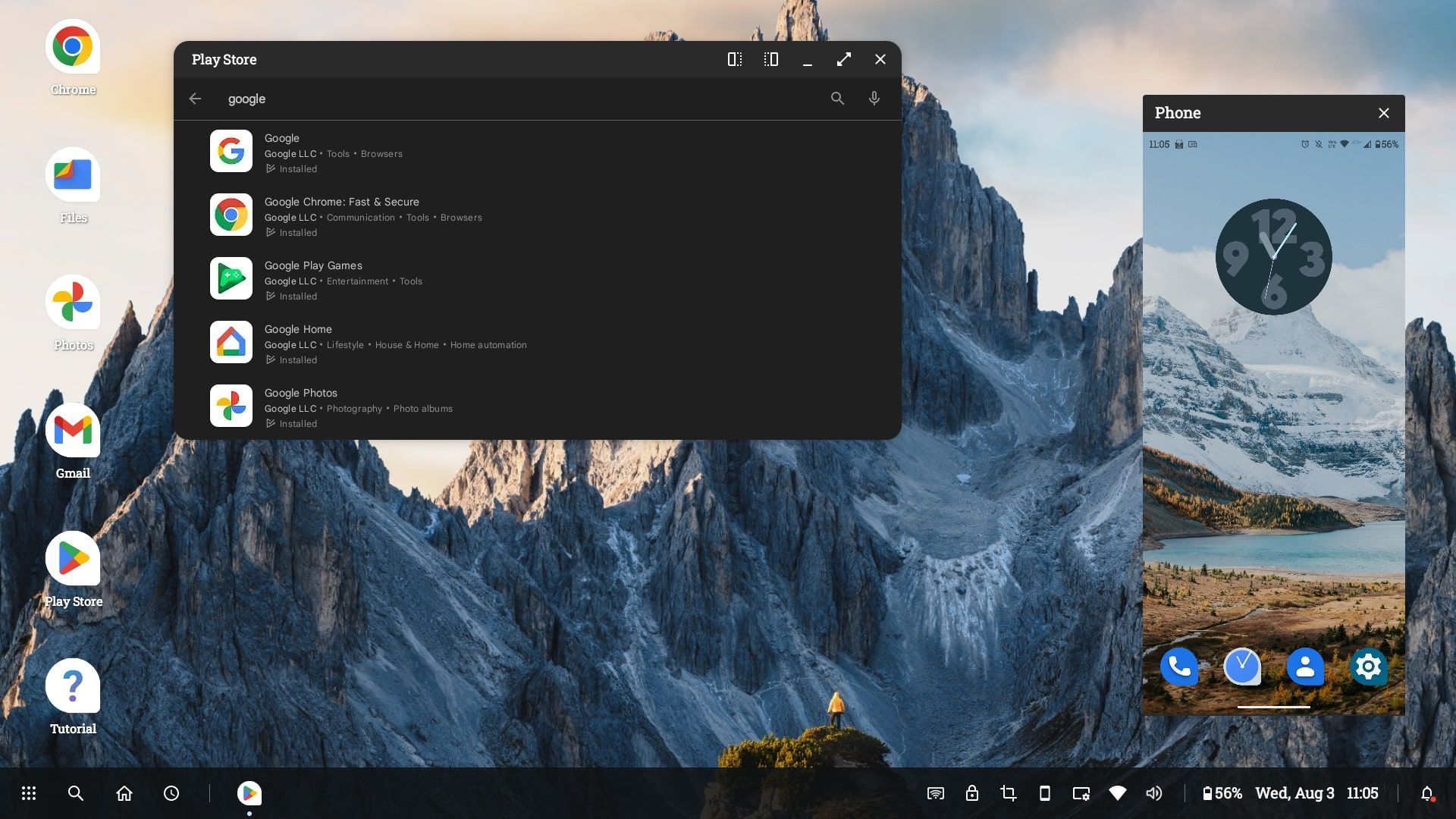This screenshot has height=819, width=1456.
Task: Click back arrow in Play Store header
Action: tap(196, 98)
